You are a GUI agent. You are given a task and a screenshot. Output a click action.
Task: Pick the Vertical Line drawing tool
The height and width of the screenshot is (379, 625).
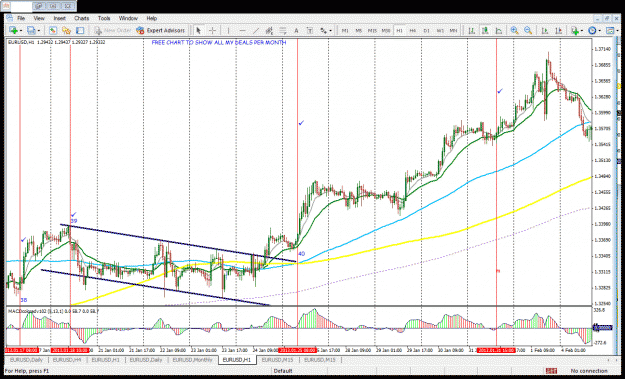click(228, 31)
